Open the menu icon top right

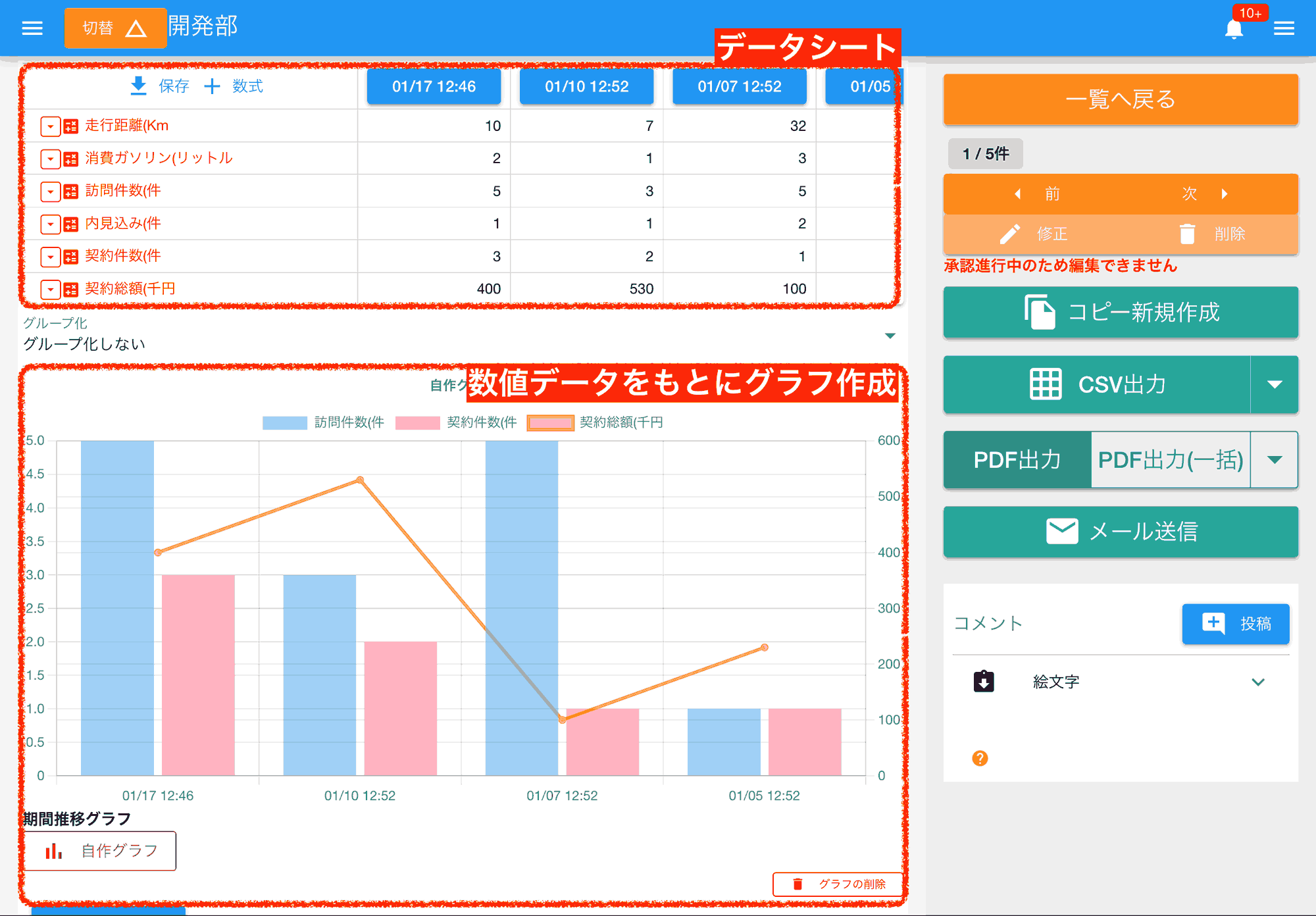tap(1284, 28)
